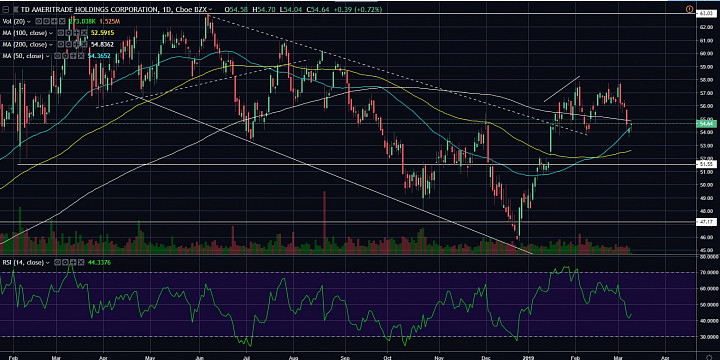Toggle MA (50, close) visibility eye

tap(57, 56)
